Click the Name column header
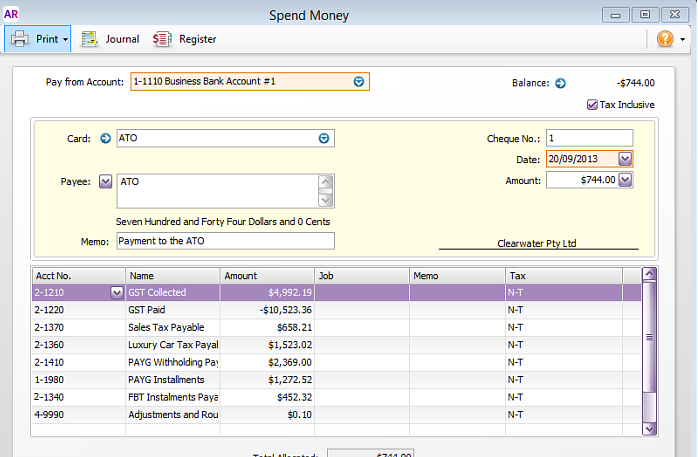This screenshot has height=457, width=698. coord(173,276)
